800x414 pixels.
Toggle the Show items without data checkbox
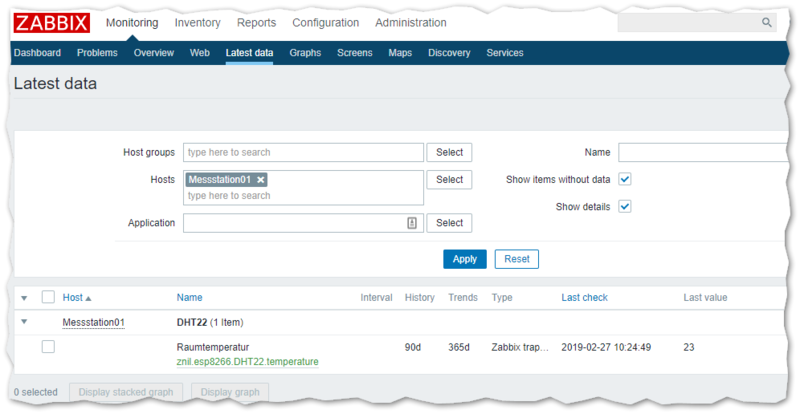pos(625,179)
